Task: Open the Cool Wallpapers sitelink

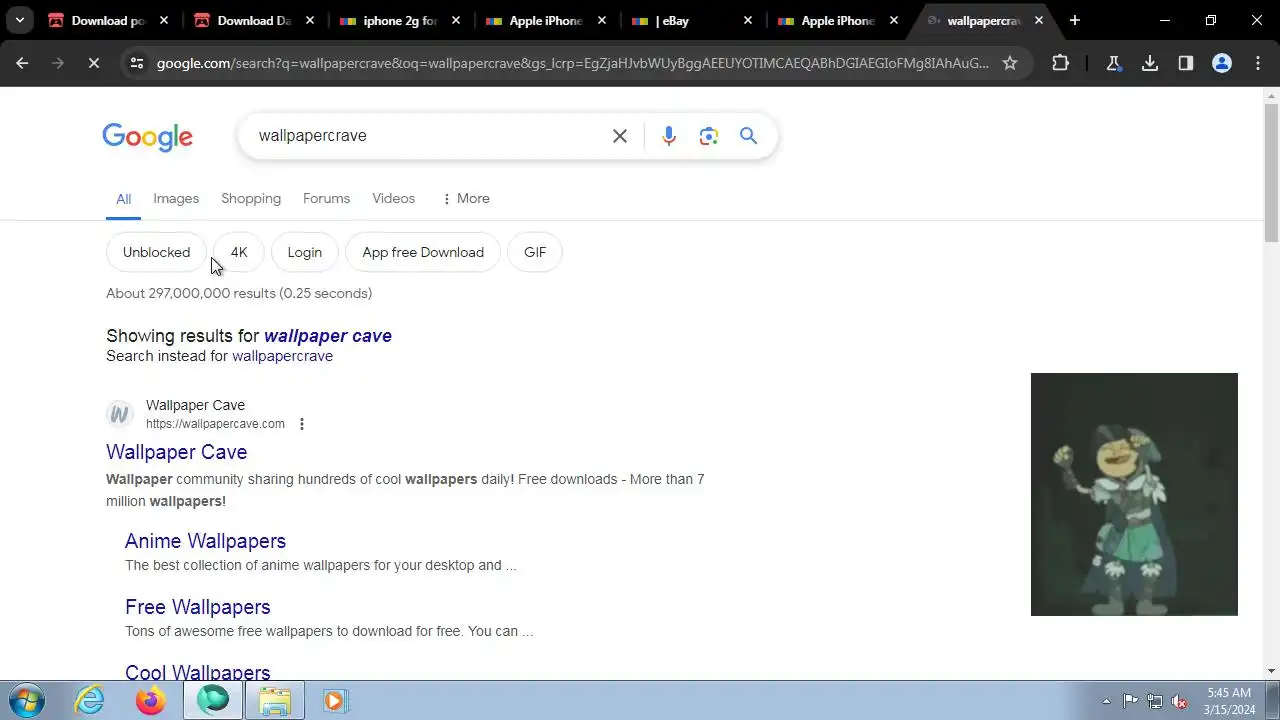Action: 197,672
